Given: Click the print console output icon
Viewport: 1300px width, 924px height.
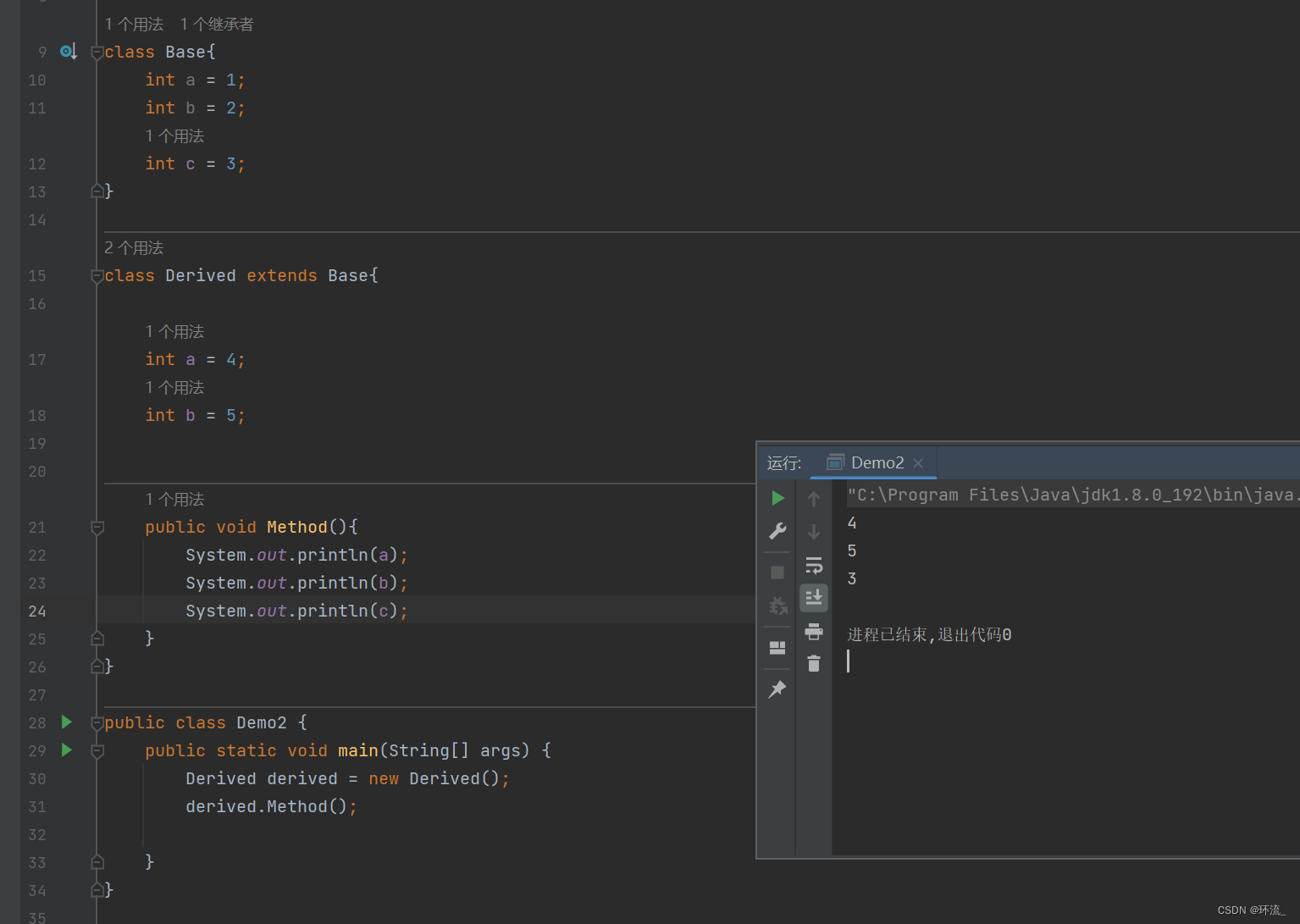Looking at the screenshot, I should click(x=814, y=631).
